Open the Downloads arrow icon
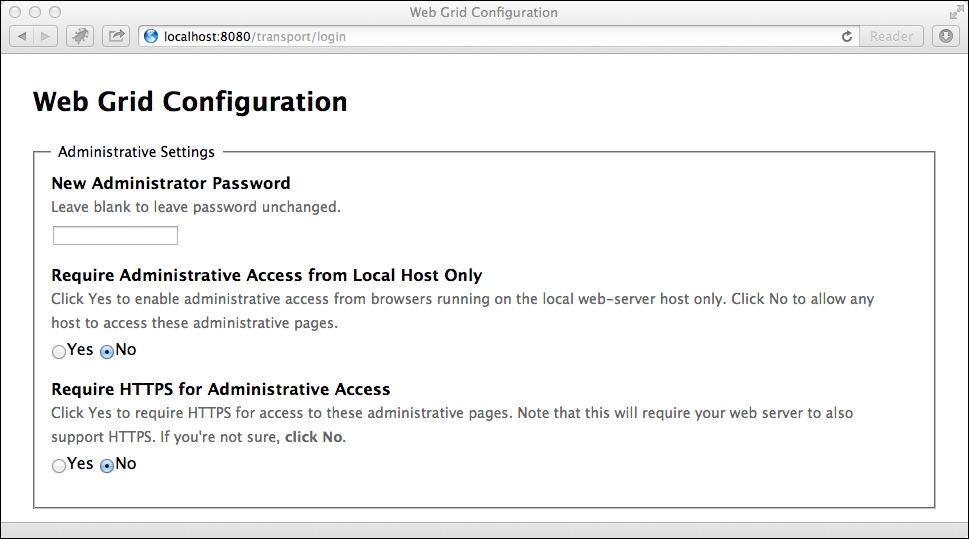This screenshot has width=969, height=539. pos(946,36)
